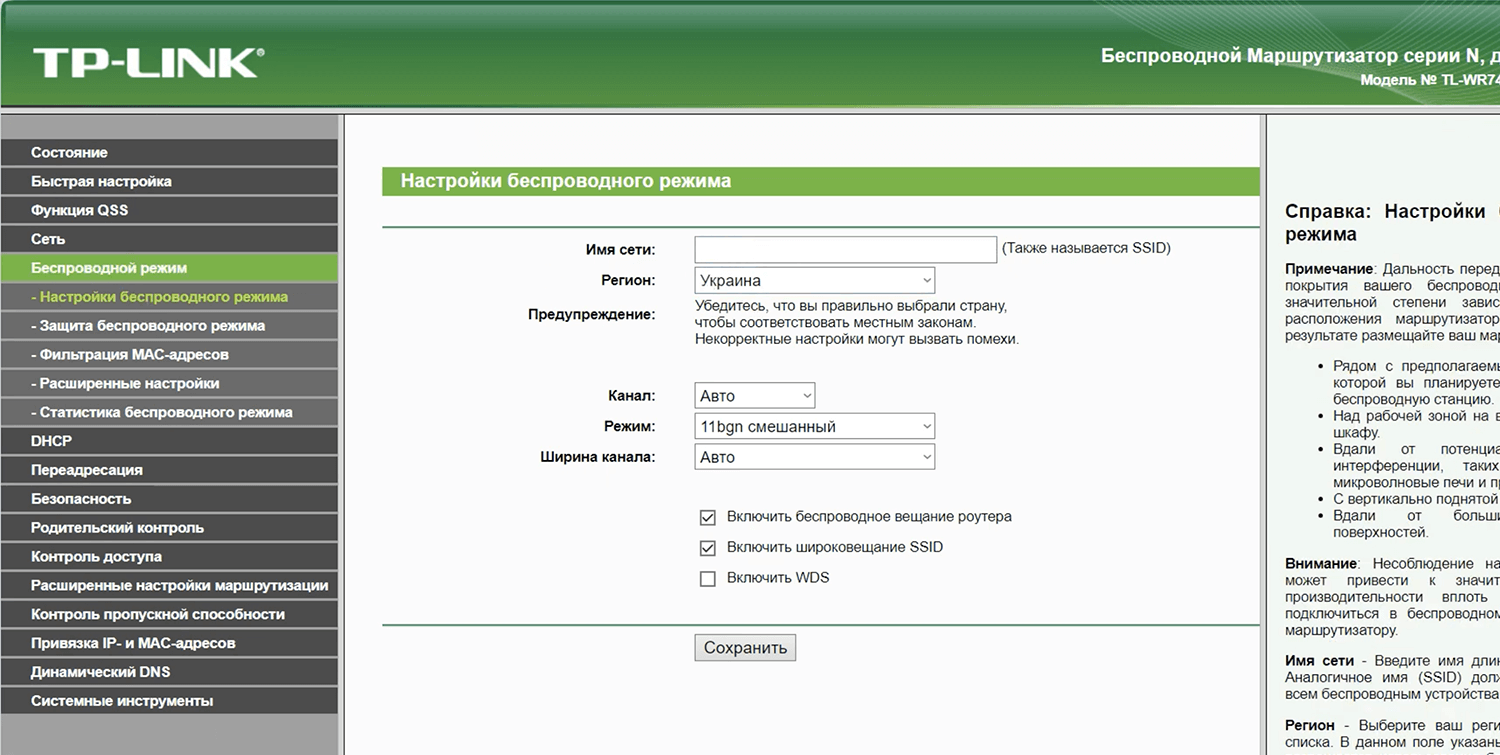Navigate to Системные инструменты
The width and height of the screenshot is (1500, 755).
click(122, 701)
